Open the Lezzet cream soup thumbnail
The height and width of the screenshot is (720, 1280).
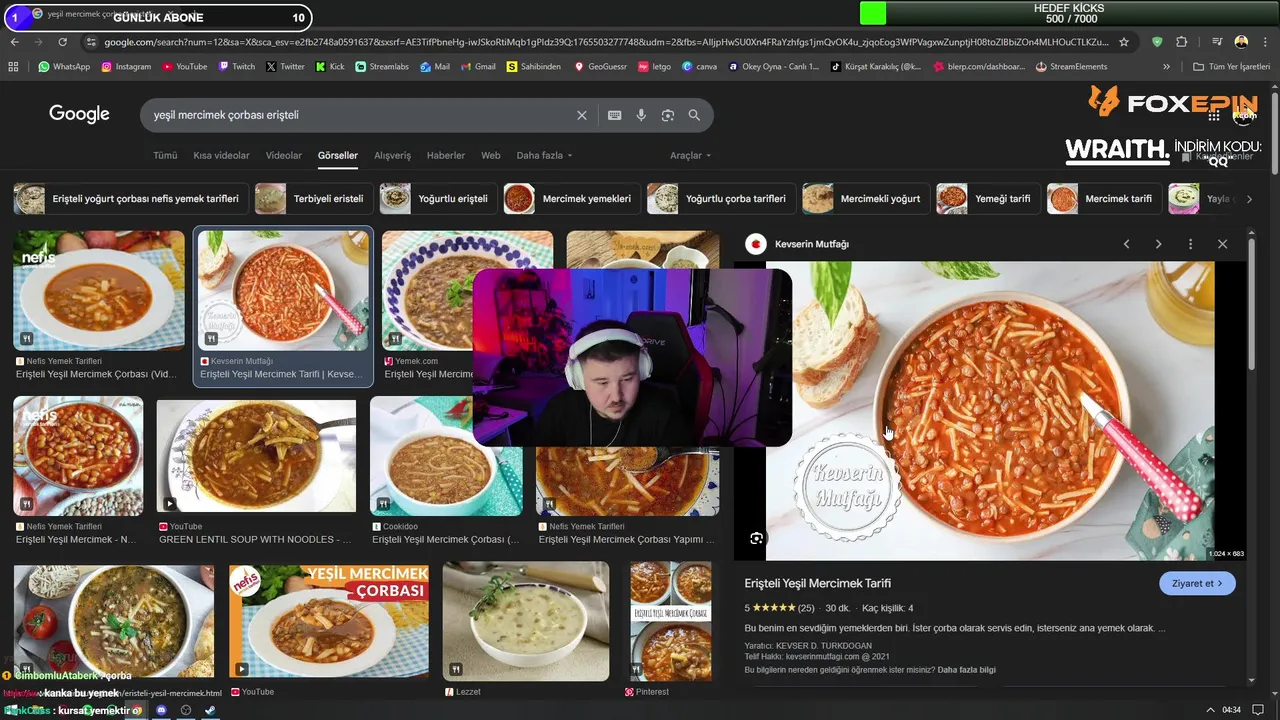click(x=526, y=621)
